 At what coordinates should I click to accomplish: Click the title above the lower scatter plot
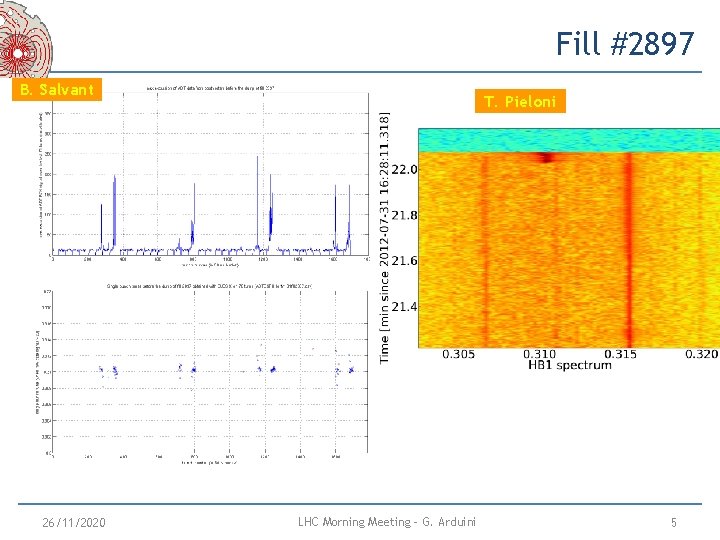coord(209,286)
